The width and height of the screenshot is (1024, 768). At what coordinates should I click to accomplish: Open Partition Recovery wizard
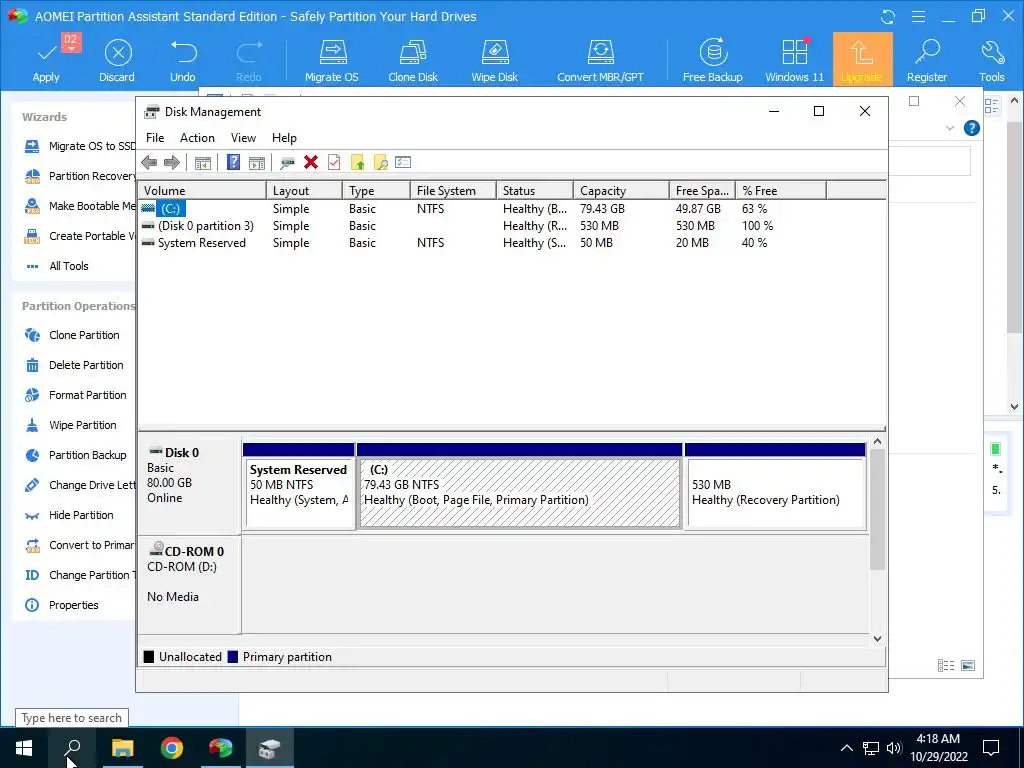(x=80, y=176)
